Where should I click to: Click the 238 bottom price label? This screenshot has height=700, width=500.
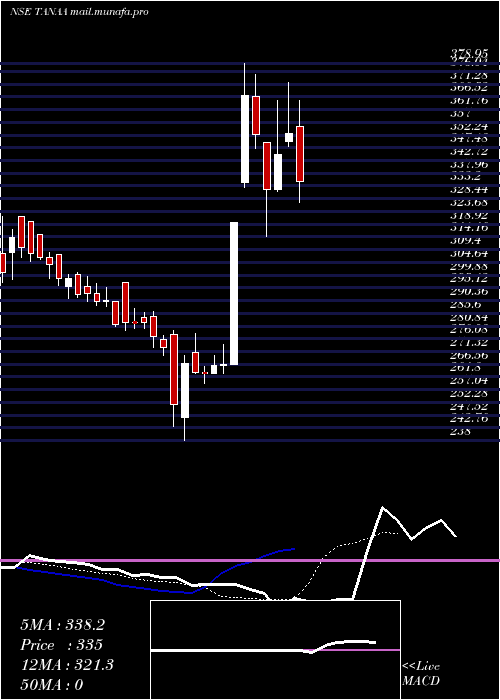(x=460, y=431)
